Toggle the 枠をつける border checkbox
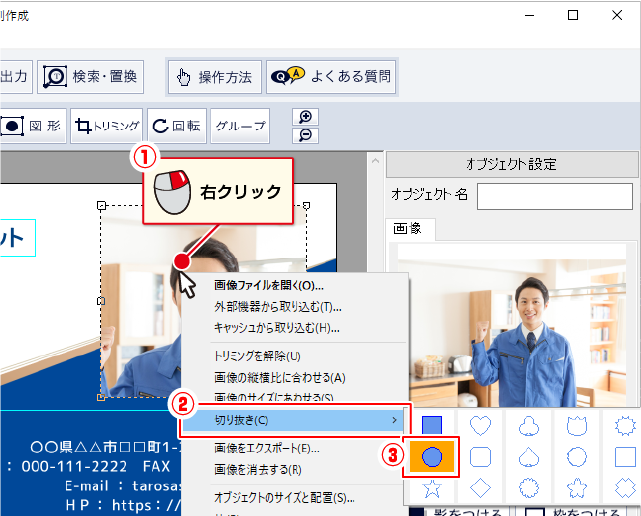This screenshot has height=516, width=641. (535, 512)
